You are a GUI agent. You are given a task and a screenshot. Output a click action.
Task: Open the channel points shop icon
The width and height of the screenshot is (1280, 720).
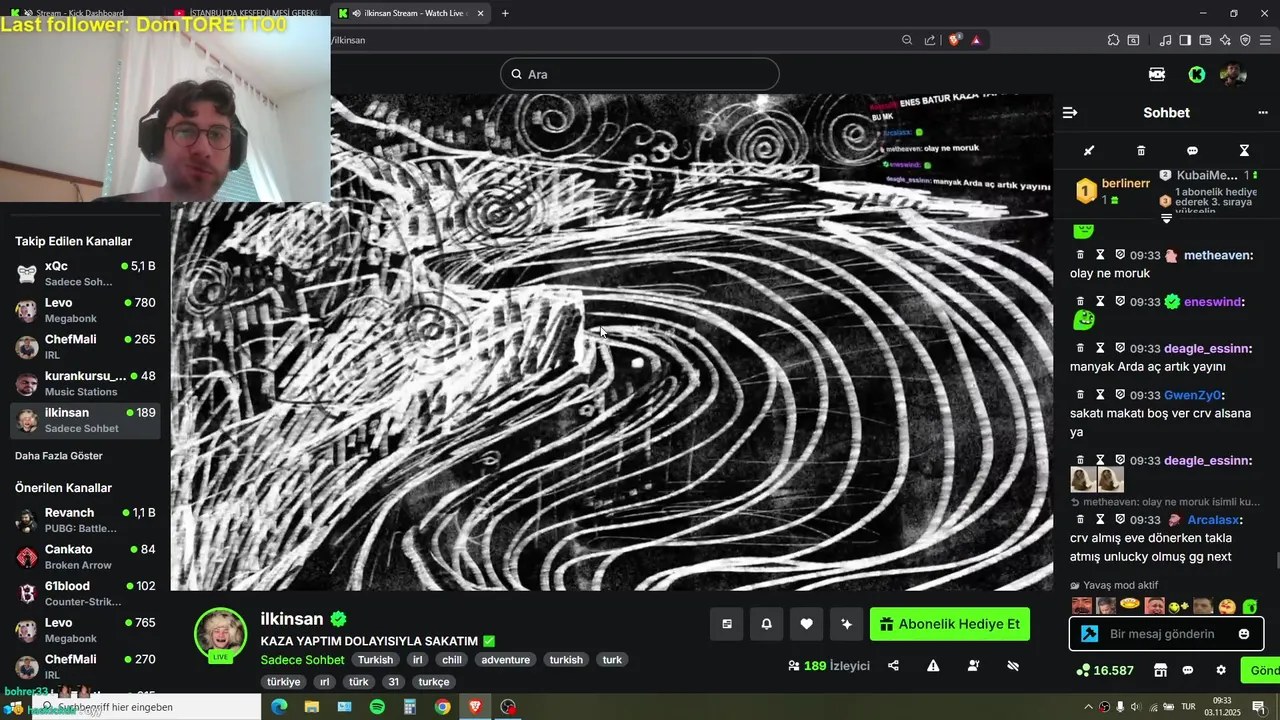click(x=1160, y=670)
